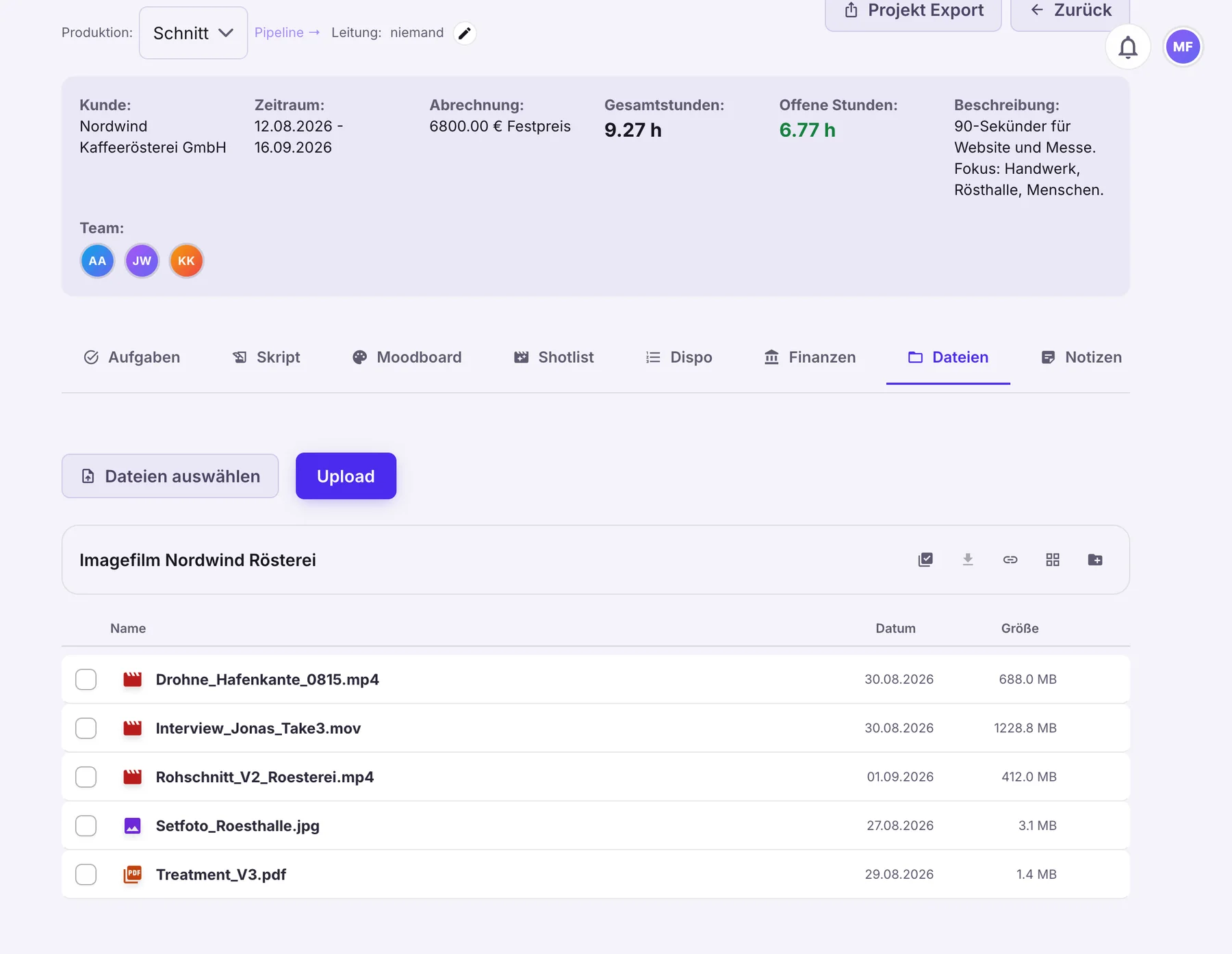Switch to the Dispo tab
The width and height of the screenshot is (1232, 954).
coord(679,357)
